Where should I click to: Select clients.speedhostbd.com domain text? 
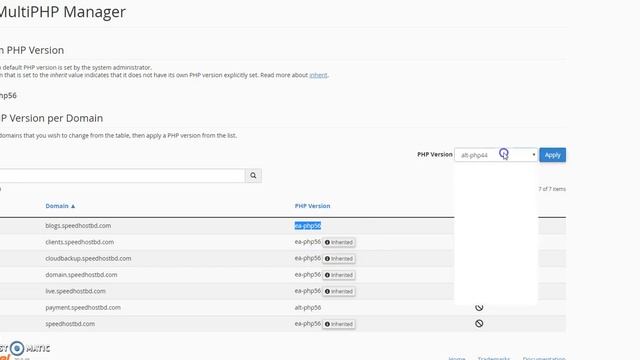point(80,242)
